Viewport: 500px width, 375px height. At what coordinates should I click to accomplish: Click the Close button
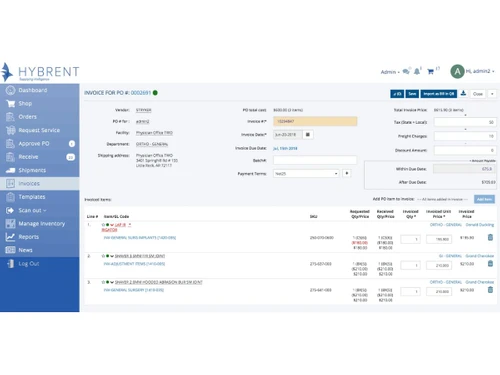pos(478,94)
